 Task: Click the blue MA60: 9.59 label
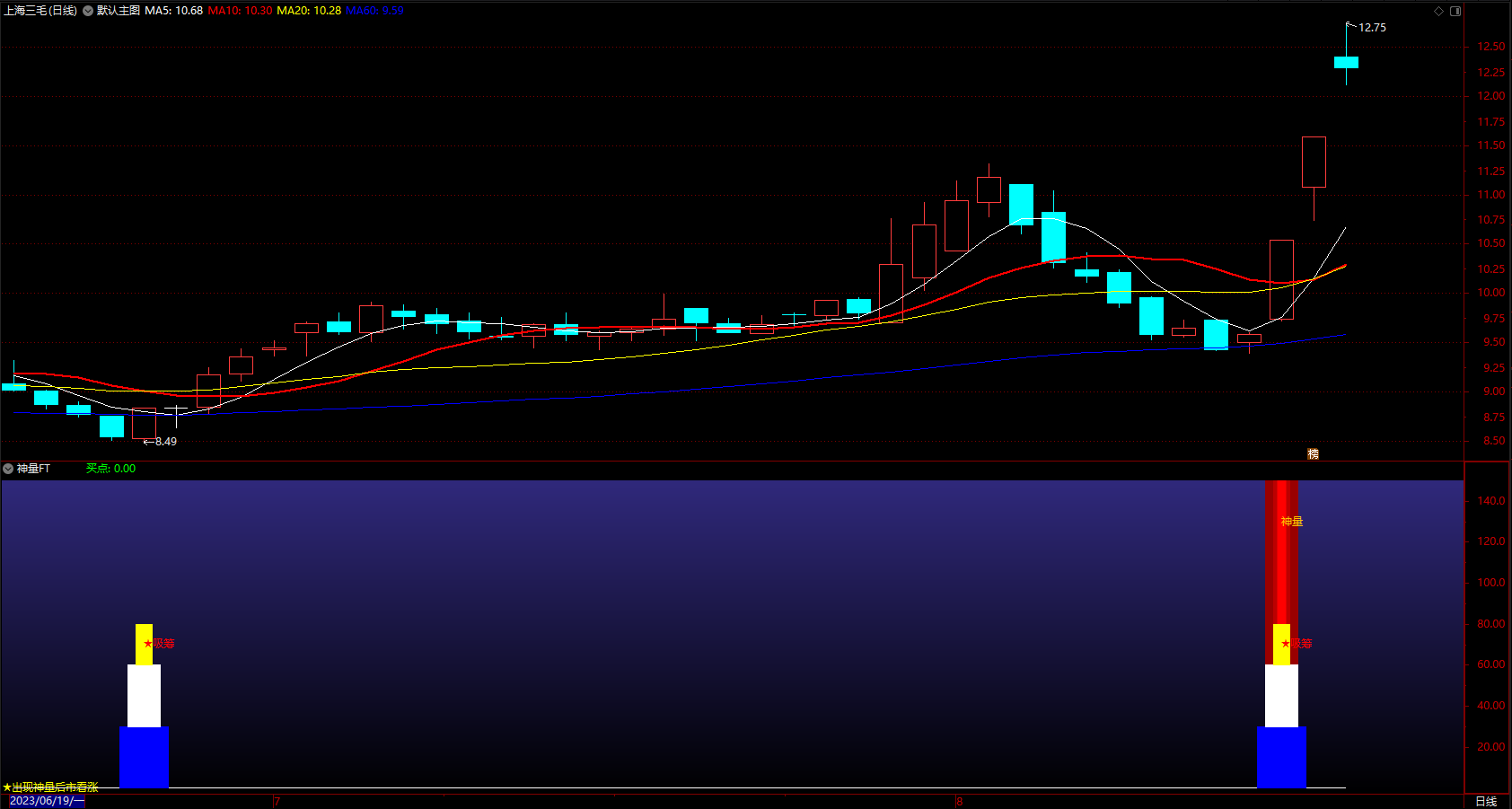tap(374, 11)
